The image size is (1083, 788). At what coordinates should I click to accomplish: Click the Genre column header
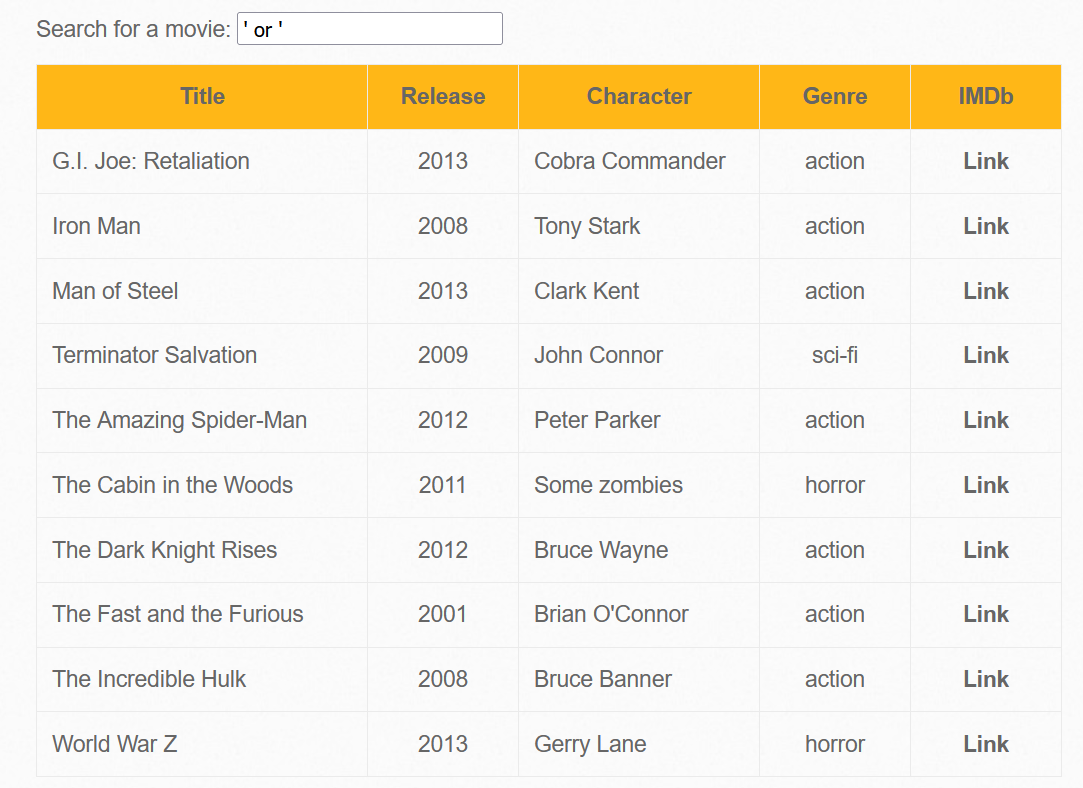pyautogui.click(x=834, y=97)
